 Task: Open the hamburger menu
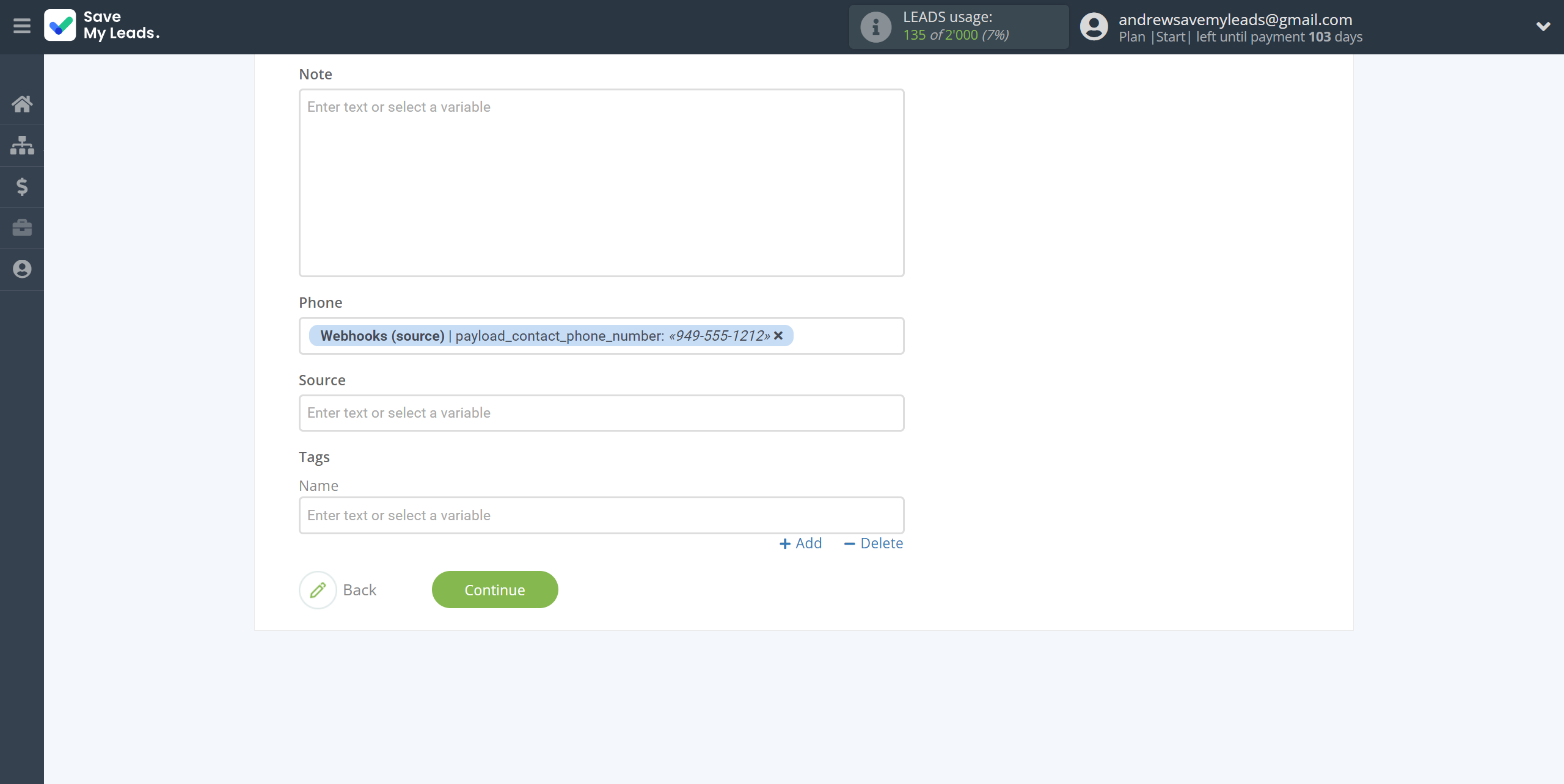click(22, 26)
